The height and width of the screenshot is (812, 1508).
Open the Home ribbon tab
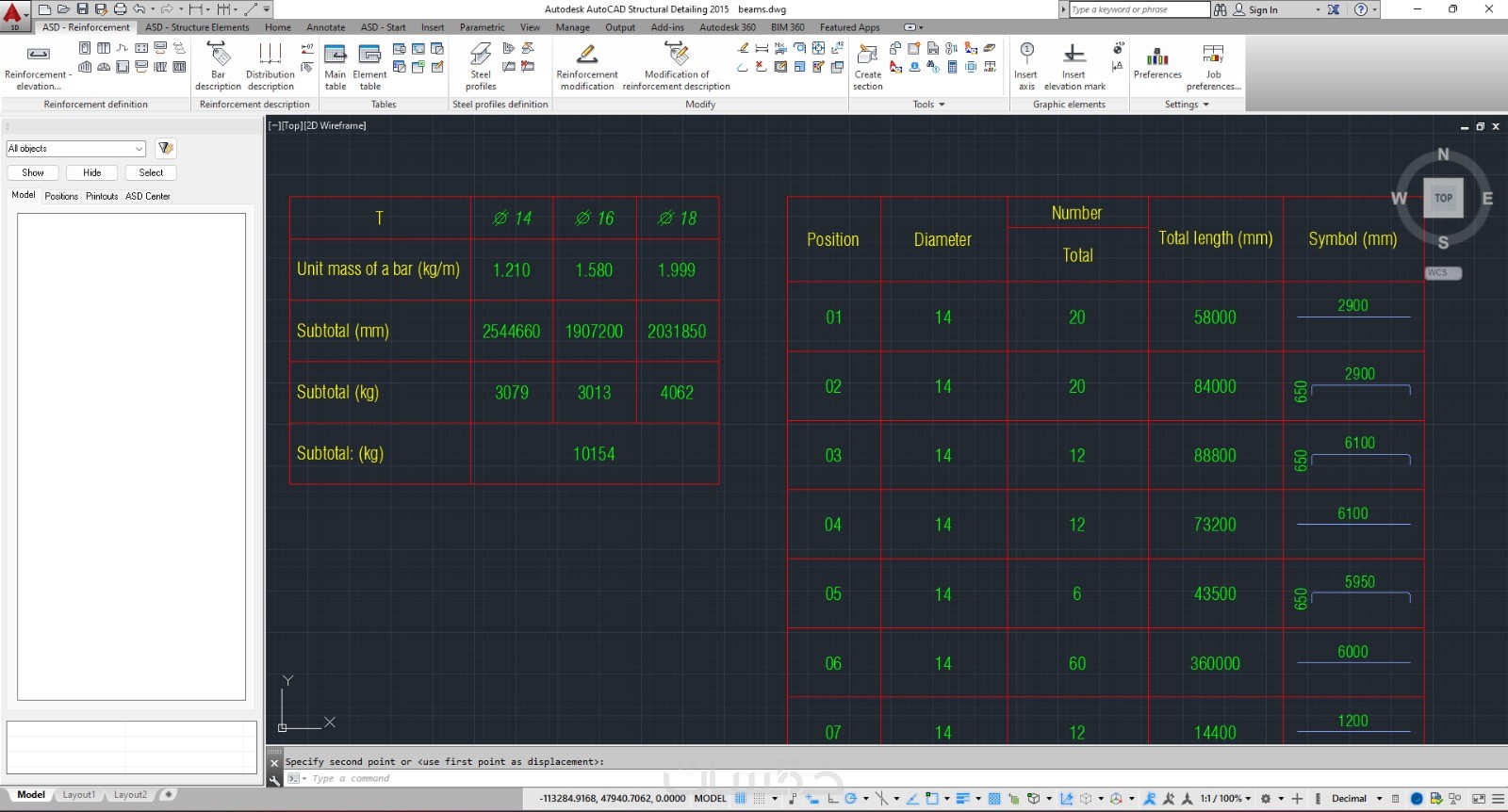click(278, 27)
